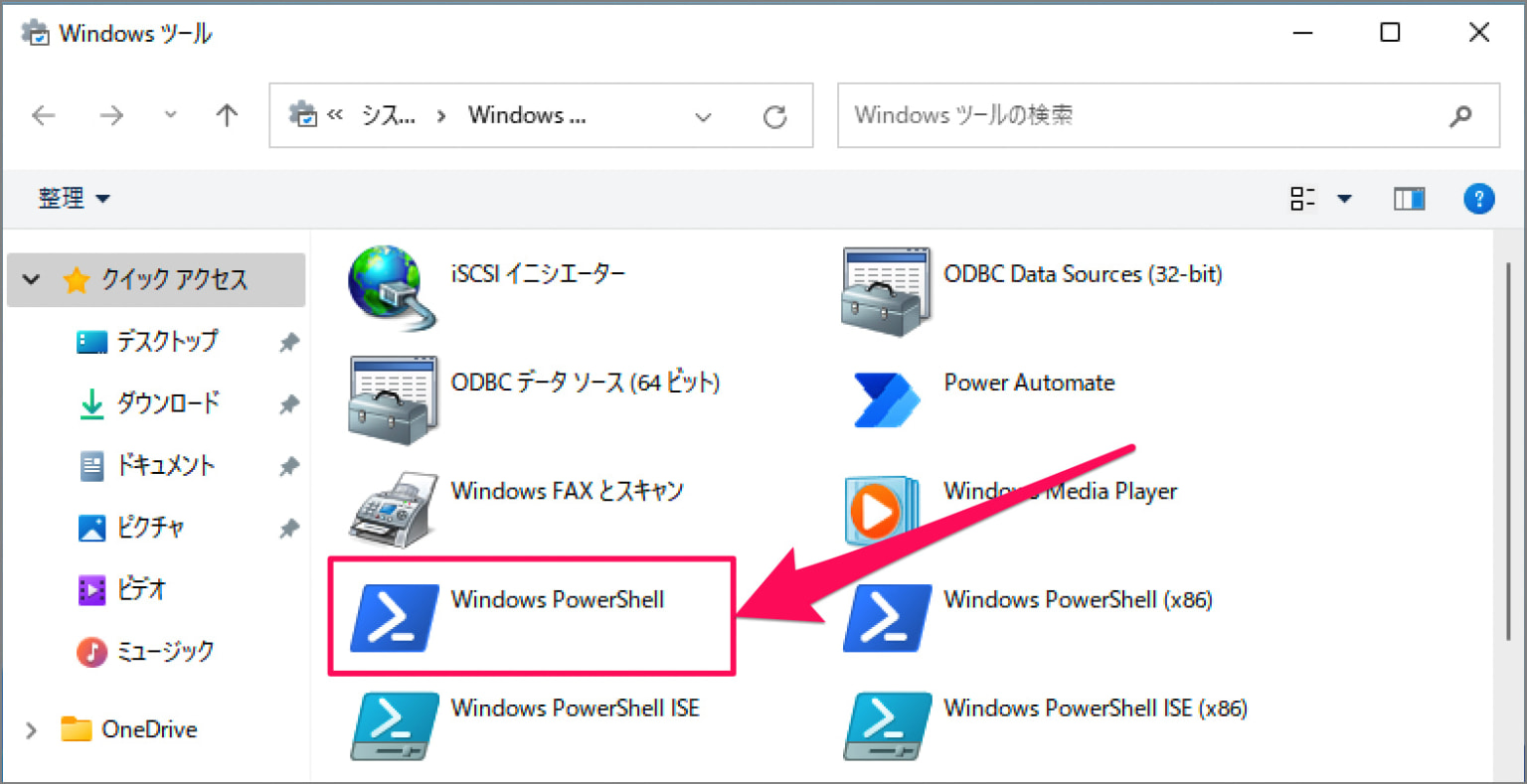Viewport: 1527px width, 784px height.
Task: Click the OneDrive folder icon
Action: tap(77, 729)
